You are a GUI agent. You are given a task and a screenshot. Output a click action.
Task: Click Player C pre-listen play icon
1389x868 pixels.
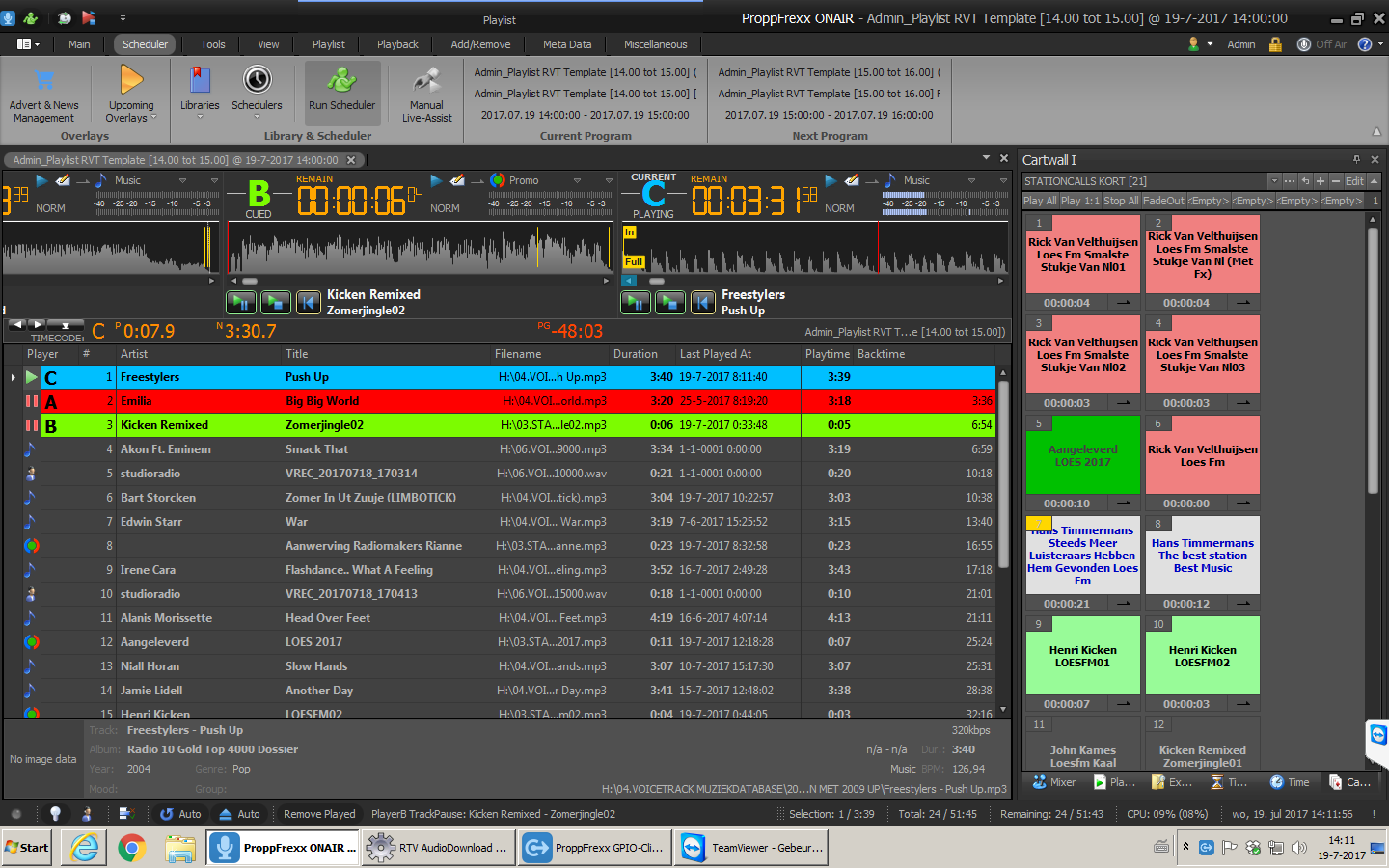[x=831, y=180]
